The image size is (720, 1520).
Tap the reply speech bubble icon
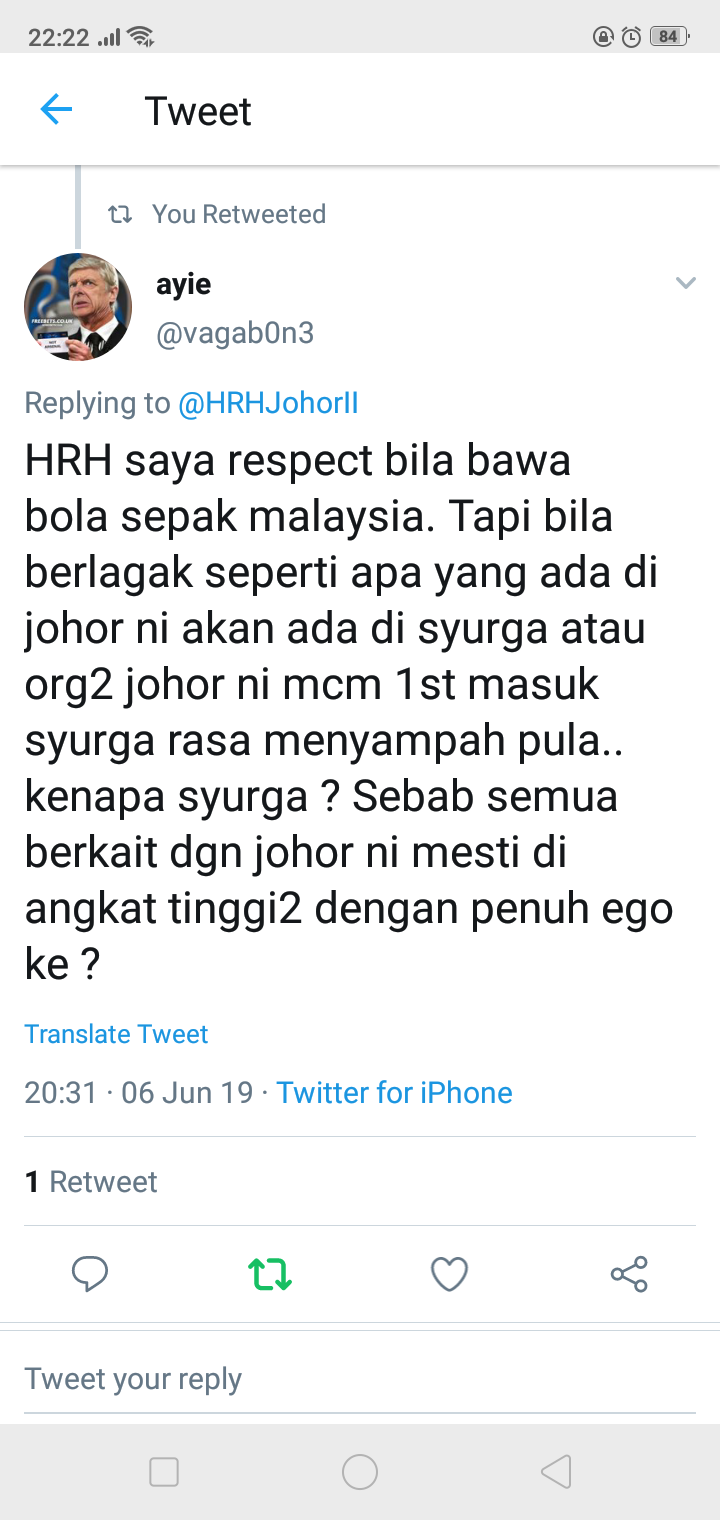(90, 1273)
